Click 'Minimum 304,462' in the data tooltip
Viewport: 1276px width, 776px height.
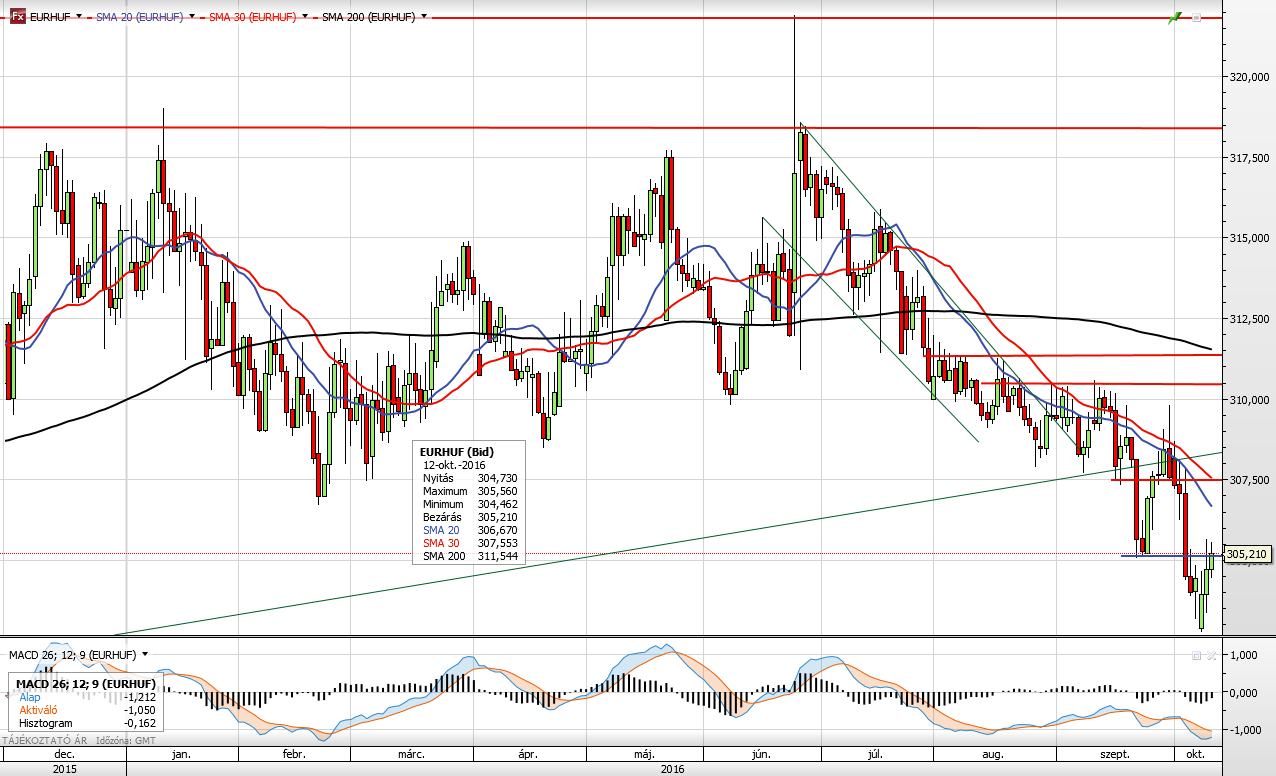[x=469, y=505]
